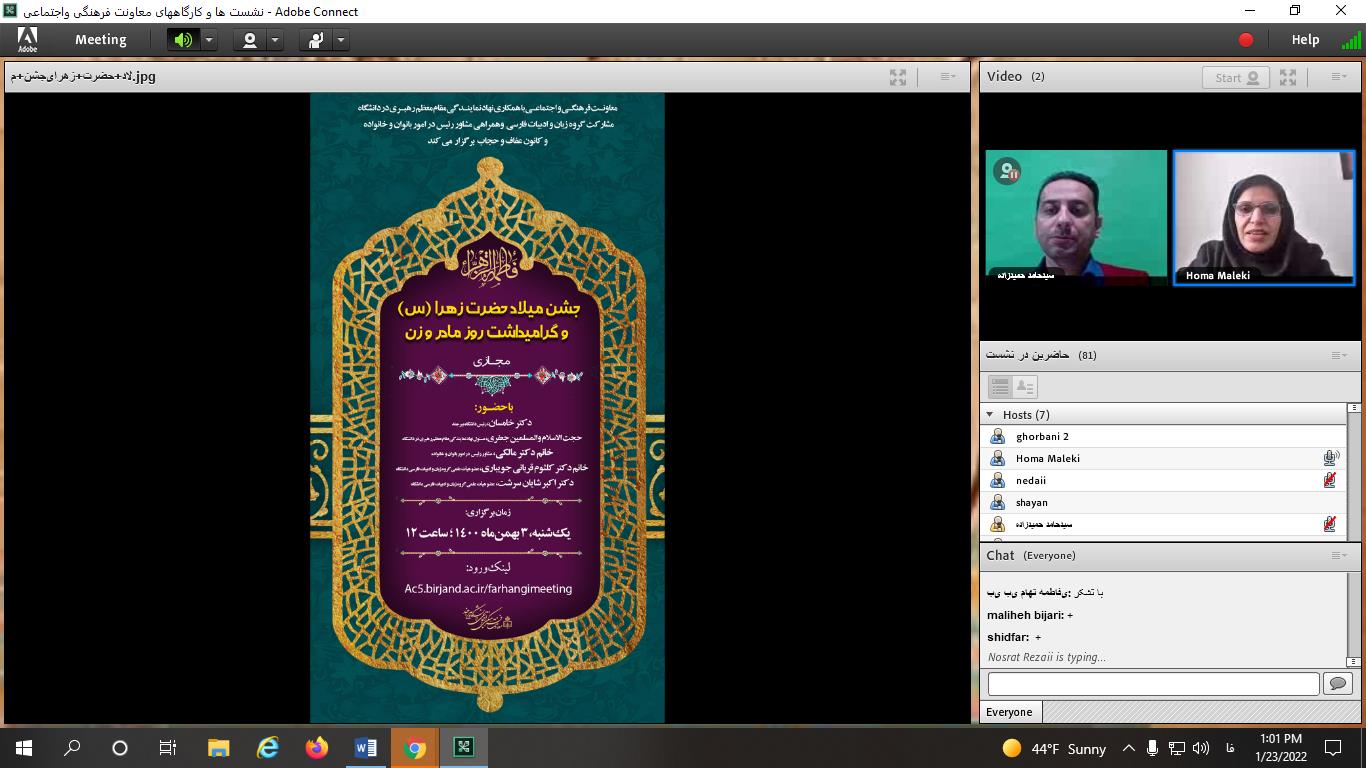Screen dimensions: 1366x768
Task: Switch to attendee status view icon
Action: (x=1024, y=387)
